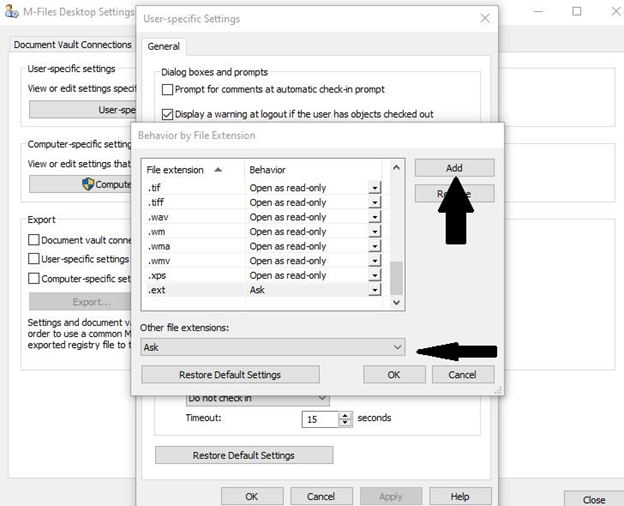Click the Export... button in M-Files Settings
The image size is (624, 506).
[82, 302]
